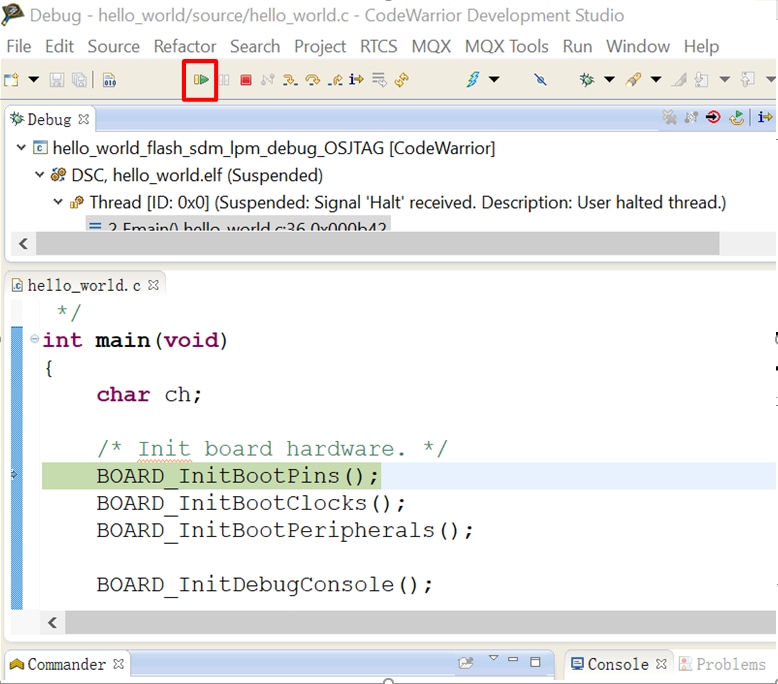The height and width of the screenshot is (684, 778).
Task: Click the Step Return icon
Action: (335, 80)
